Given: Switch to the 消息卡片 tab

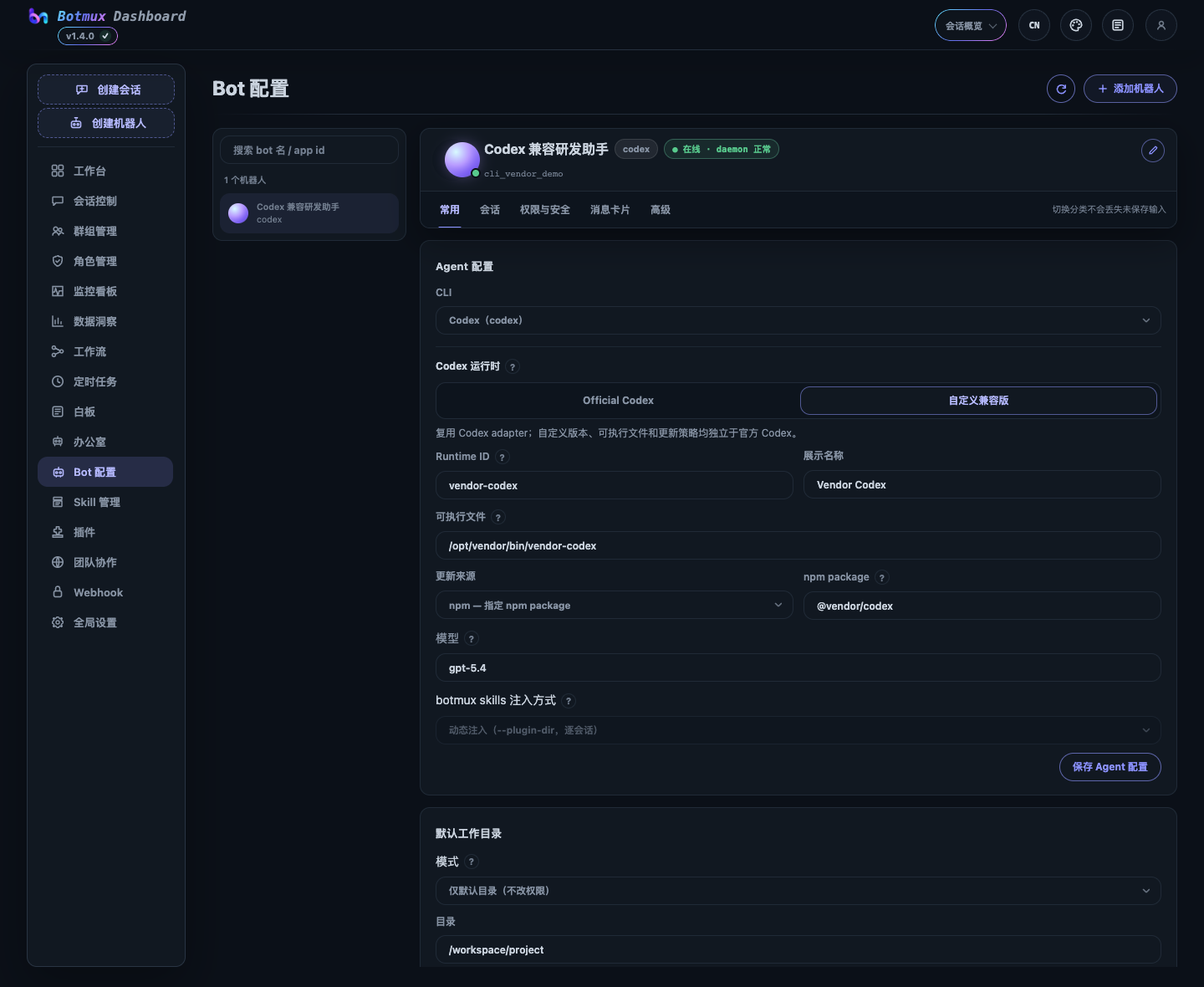Looking at the screenshot, I should (610, 210).
